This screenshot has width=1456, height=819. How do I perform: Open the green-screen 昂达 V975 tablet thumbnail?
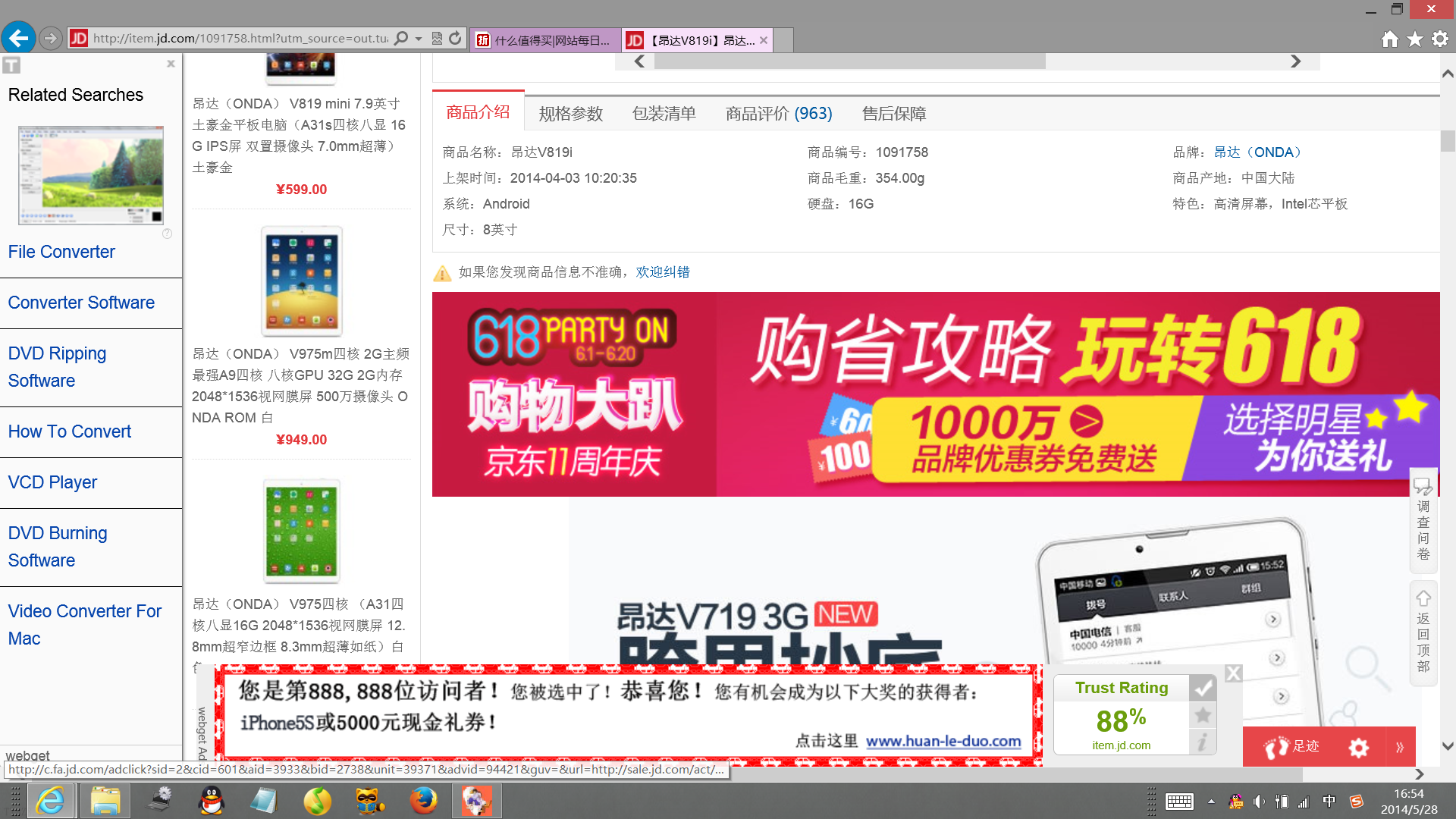(x=302, y=531)
